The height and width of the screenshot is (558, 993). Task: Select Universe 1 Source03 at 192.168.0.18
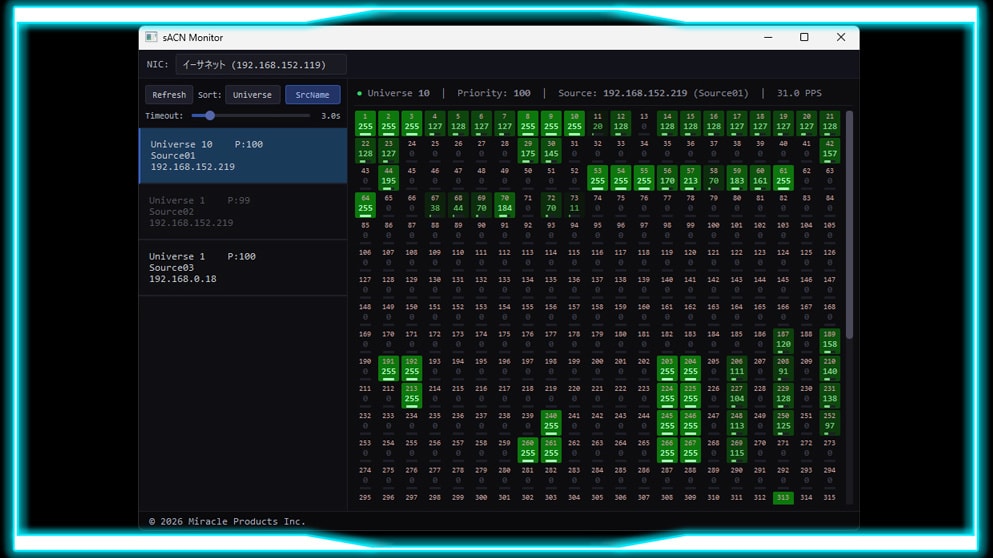point(243,268)
